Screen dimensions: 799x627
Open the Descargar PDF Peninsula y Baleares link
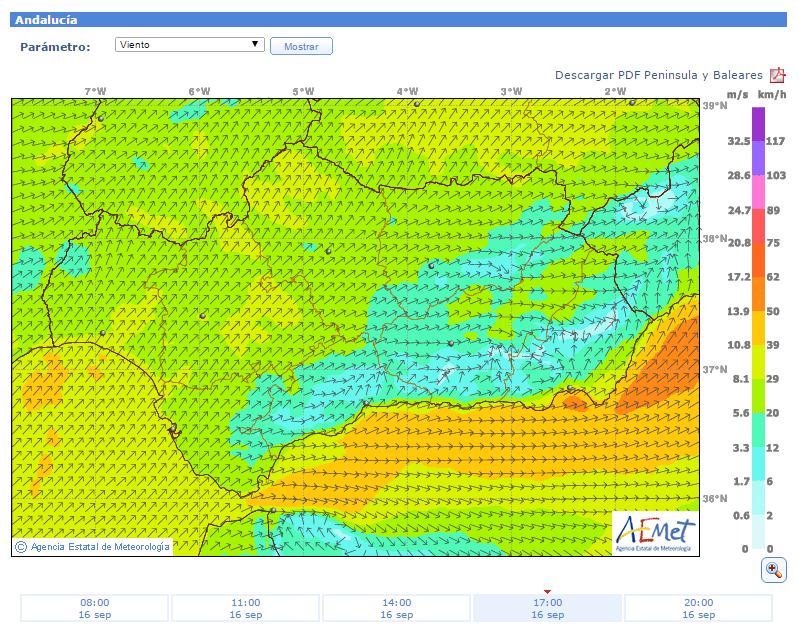tap(658, 75)
